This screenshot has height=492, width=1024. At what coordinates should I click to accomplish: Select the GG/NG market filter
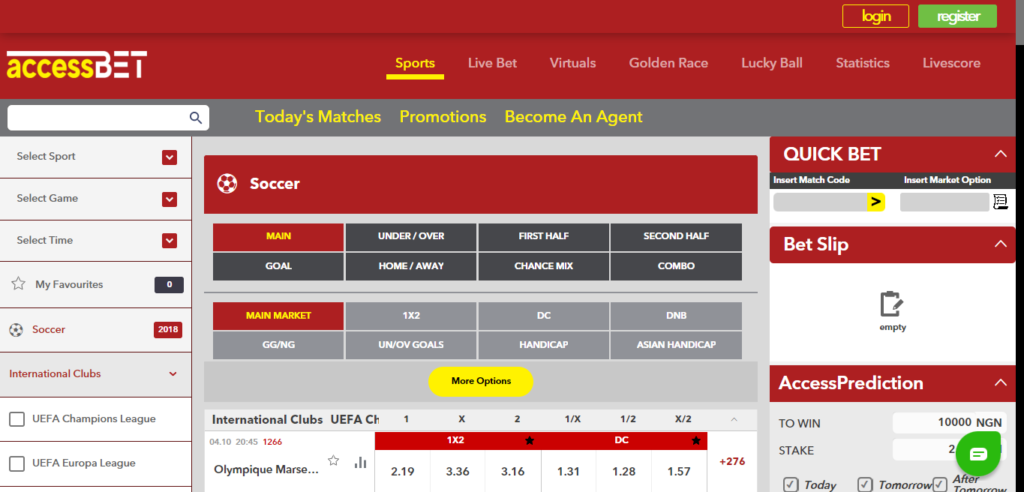[278, 345]
